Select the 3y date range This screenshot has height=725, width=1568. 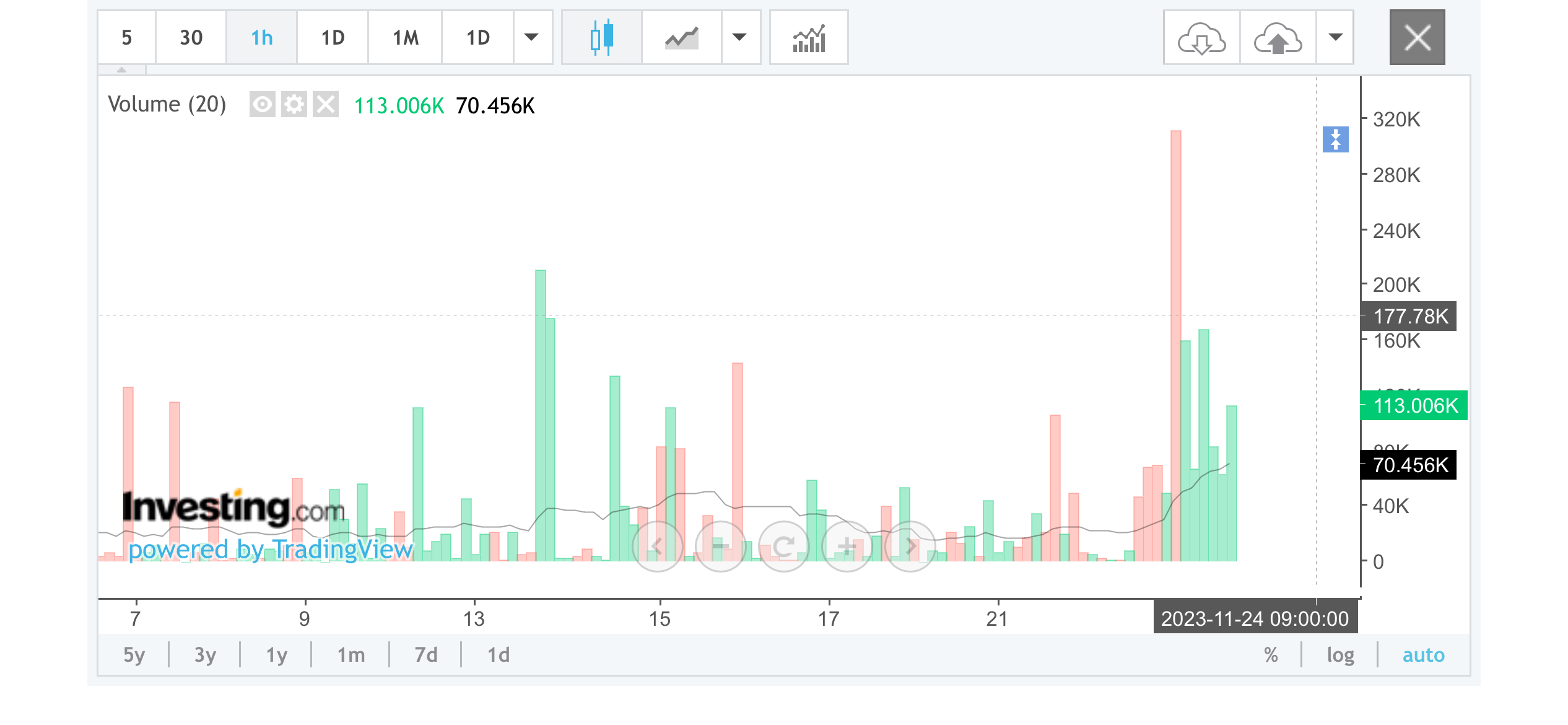[x=205, y=655]
